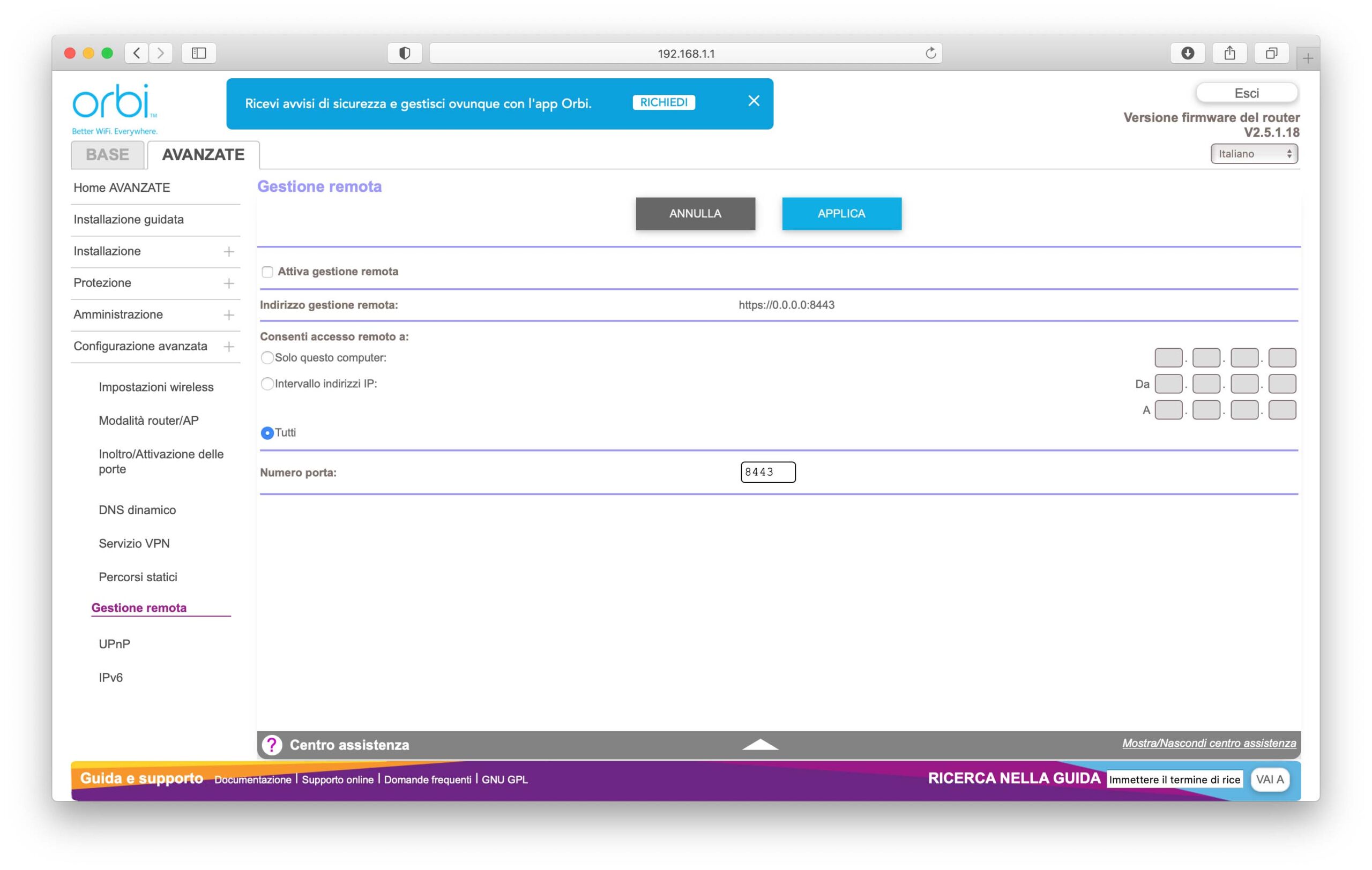Viewport: 1372px width, 870px height.
Task: Enable Attiva gestione remota checkbox
Action: click(267, 272)
